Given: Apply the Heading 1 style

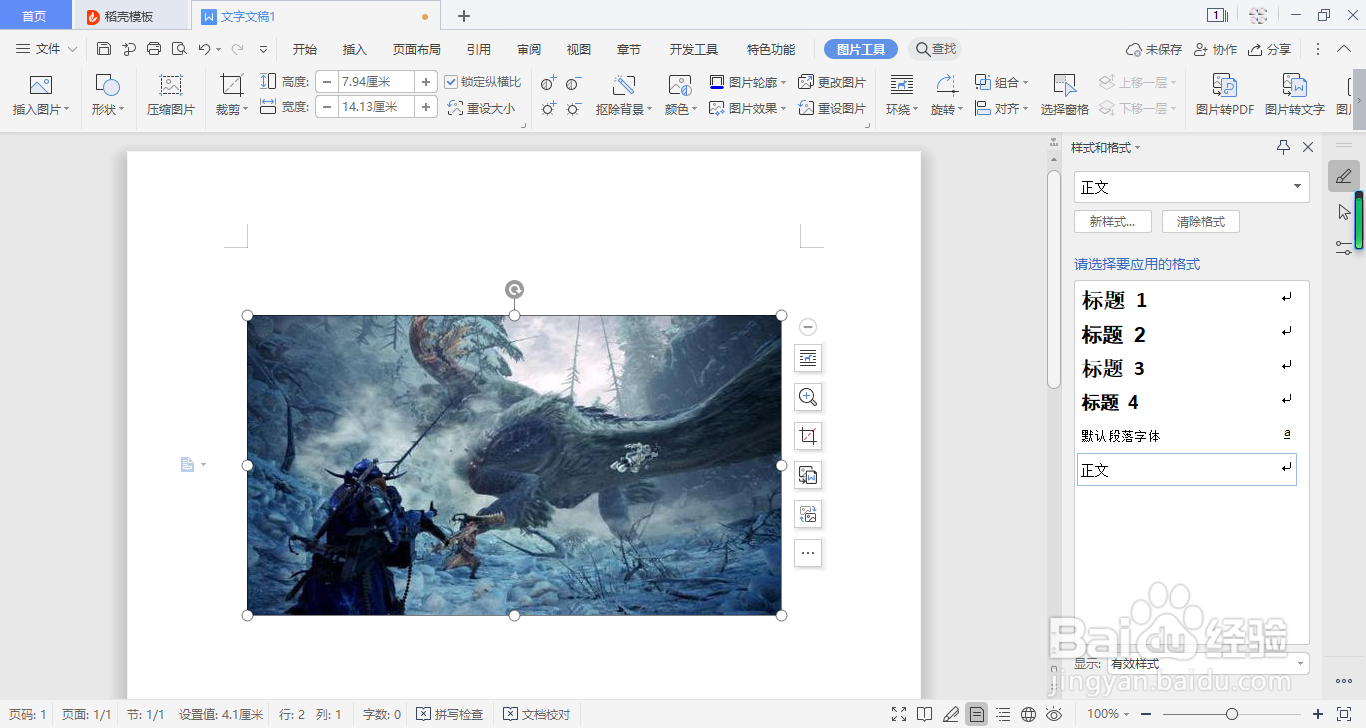Looking at the screenshot, I should click(x=1188, y=300).
